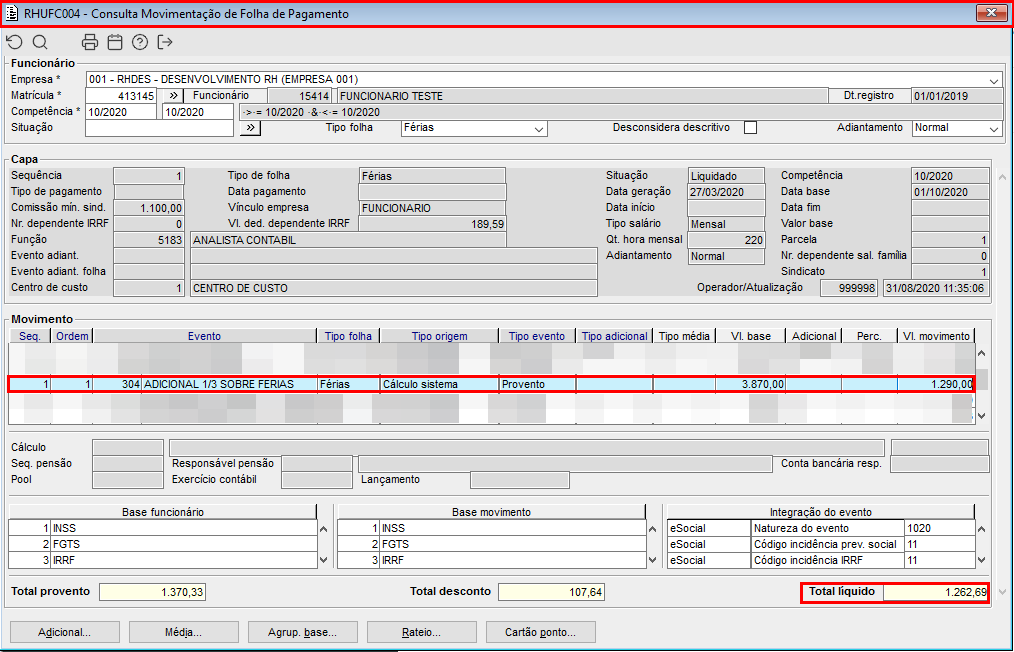This screenshot has width=1014, height=652.
Task: Click the exit arrow toolbar icon
Action: (x=165, y=42)
